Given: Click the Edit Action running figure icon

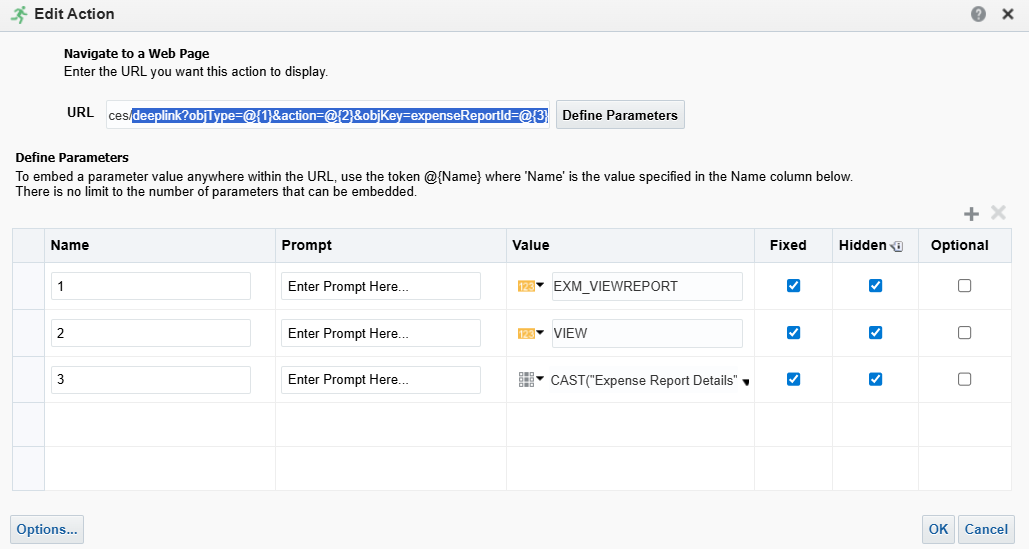Looking at the screenshot, I should click(19, 14).
